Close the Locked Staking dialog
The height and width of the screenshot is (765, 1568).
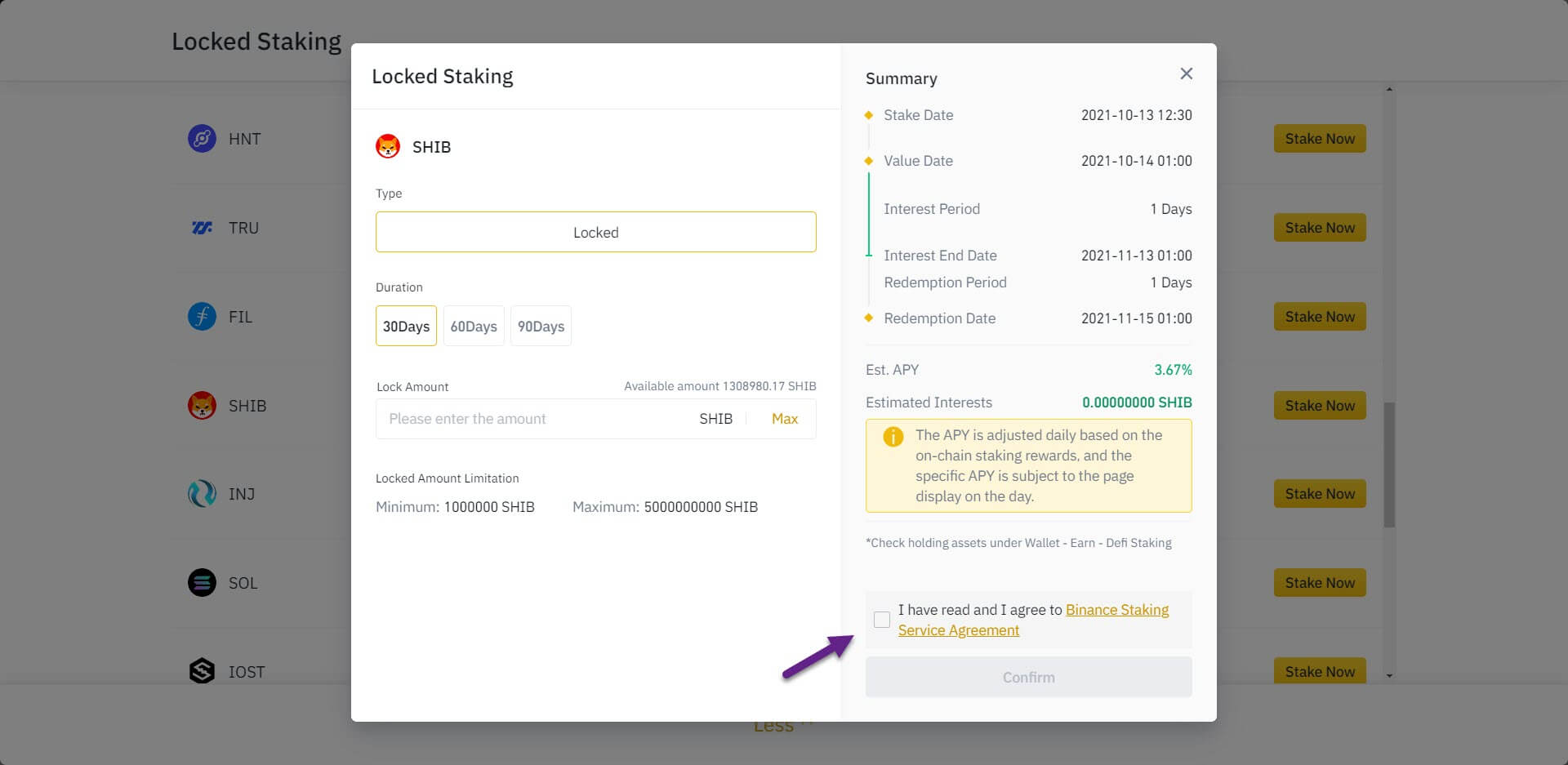[1187, 73]
